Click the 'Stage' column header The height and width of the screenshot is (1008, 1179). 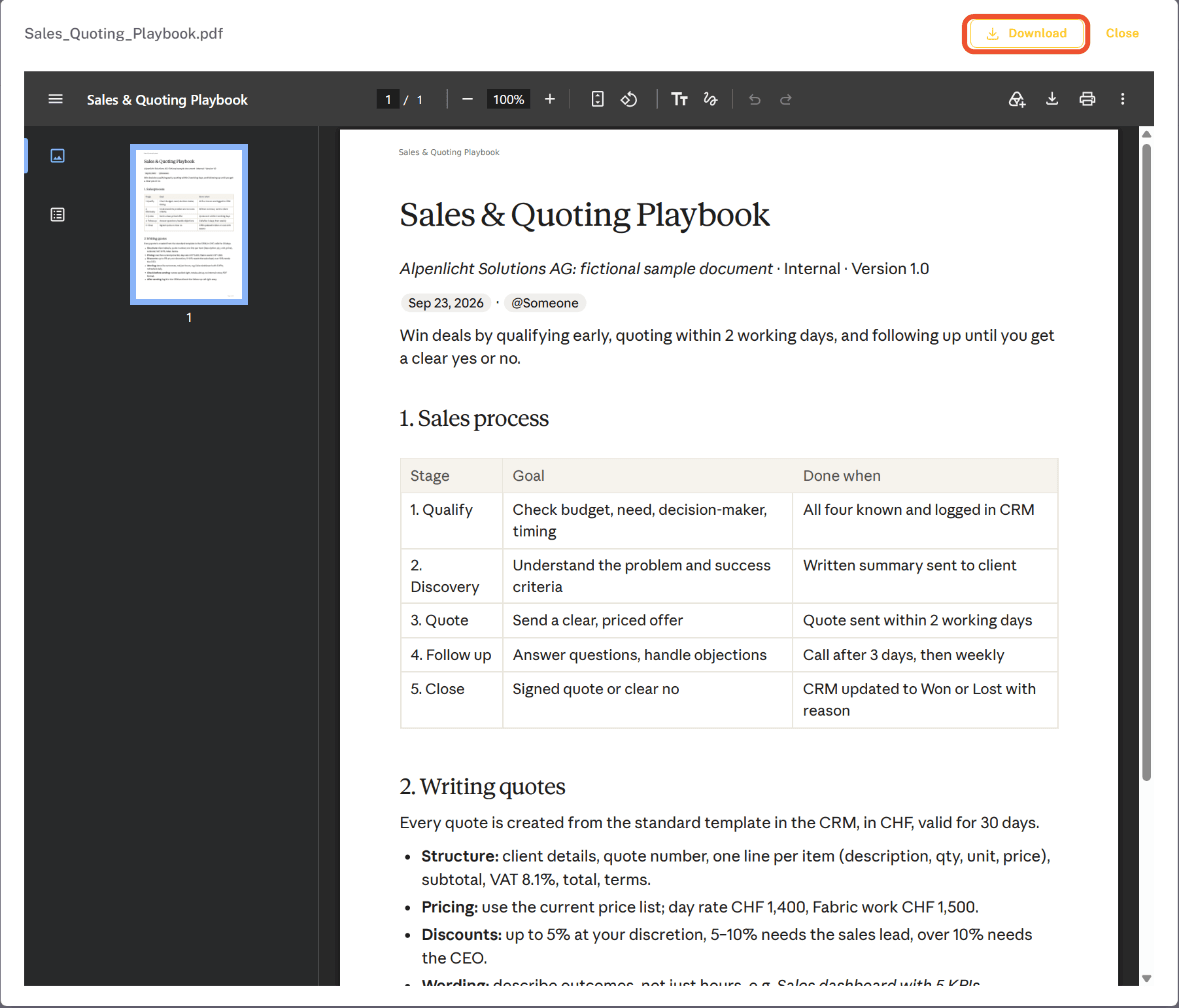[451, 476]
